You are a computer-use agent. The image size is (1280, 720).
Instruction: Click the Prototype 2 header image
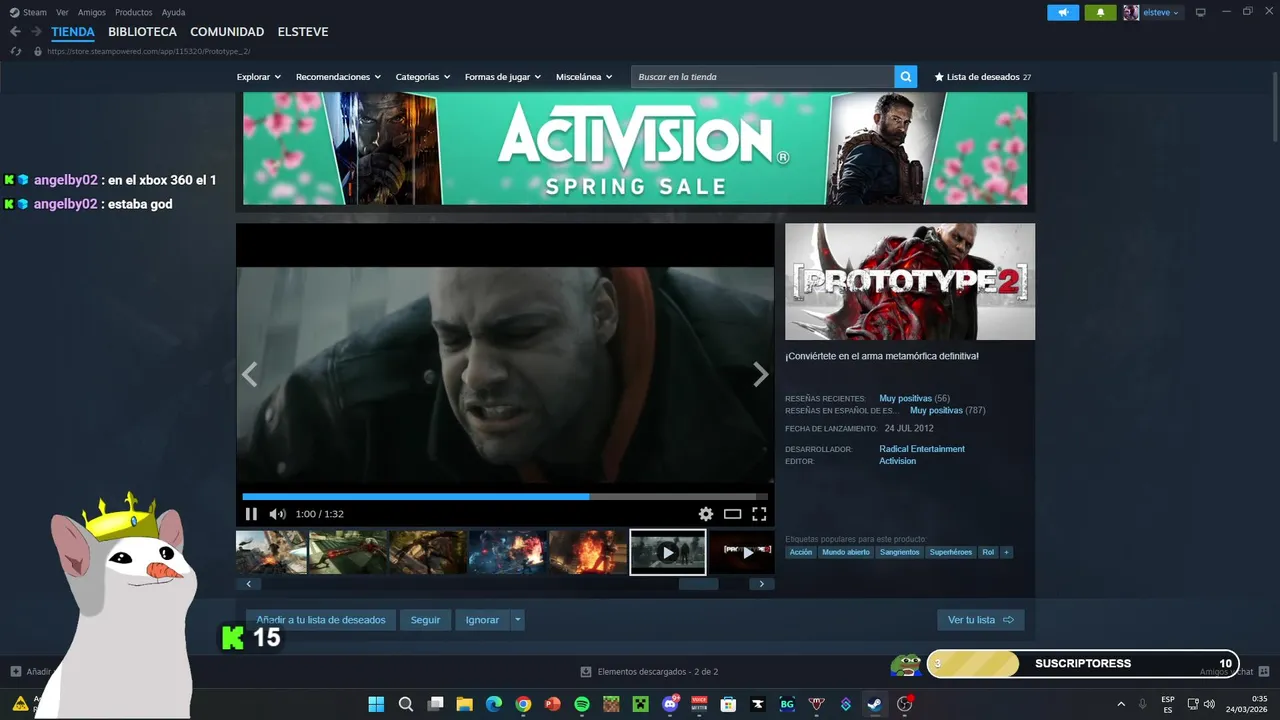[910, 282]
